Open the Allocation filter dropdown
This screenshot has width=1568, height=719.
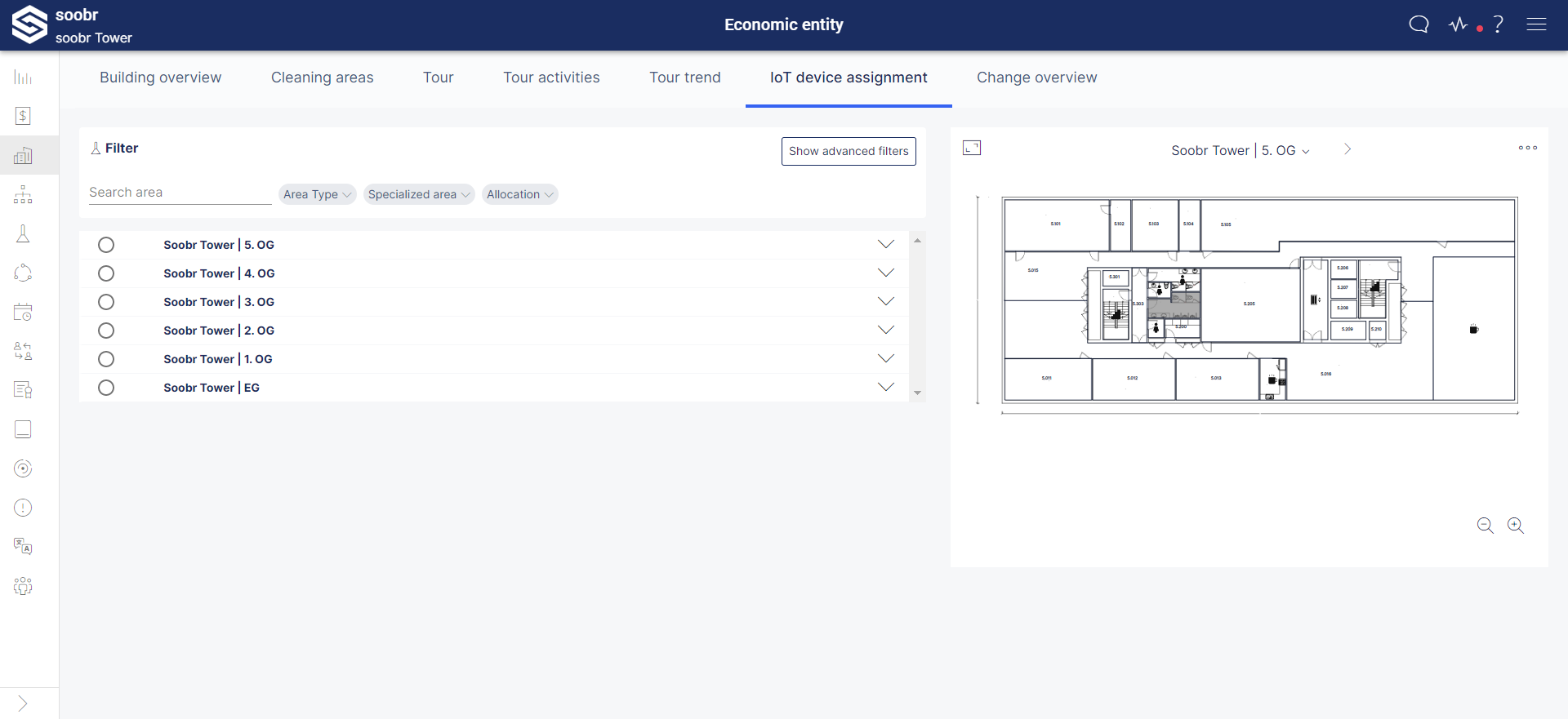tap(520, 194)
